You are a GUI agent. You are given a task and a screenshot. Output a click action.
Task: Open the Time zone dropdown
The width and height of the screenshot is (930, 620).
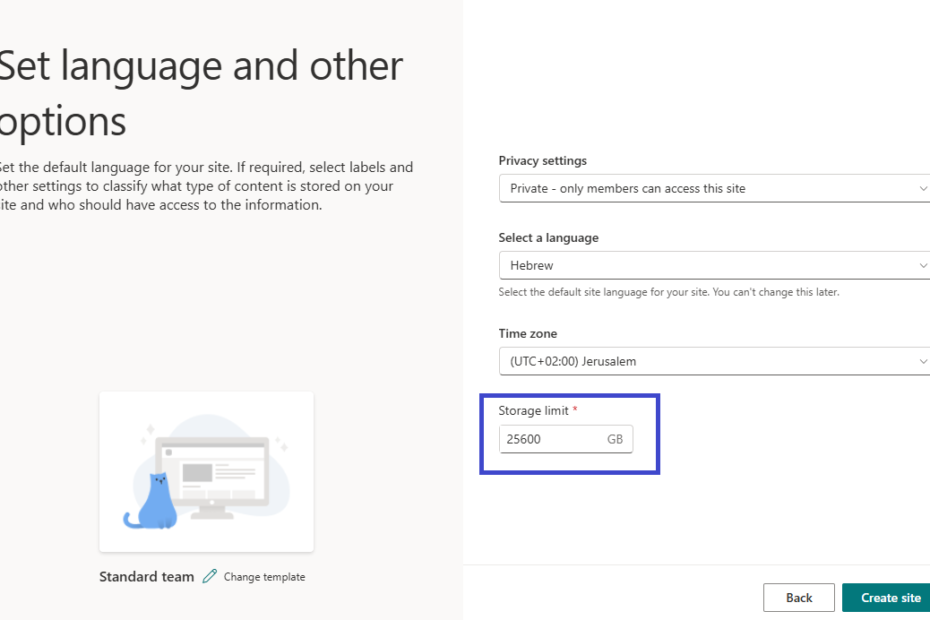(x=714, y=361)
